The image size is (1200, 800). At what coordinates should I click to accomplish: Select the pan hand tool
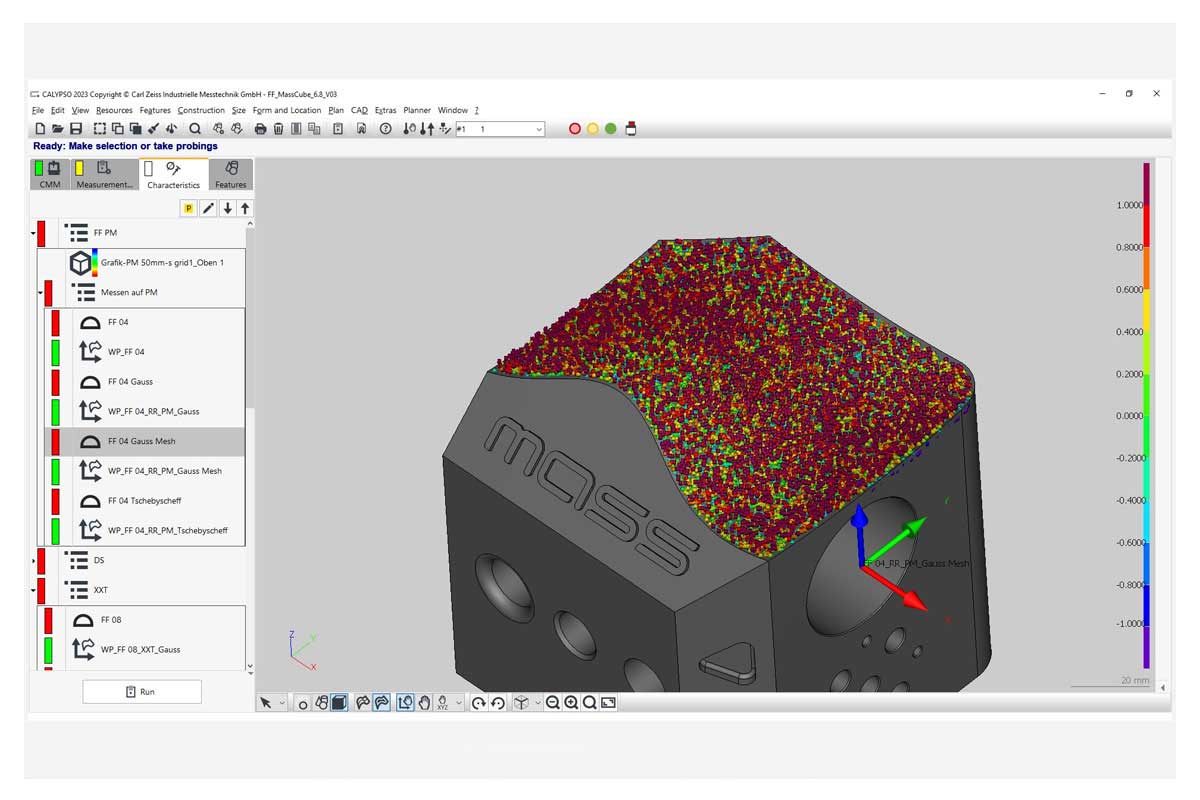coord(424,703)
